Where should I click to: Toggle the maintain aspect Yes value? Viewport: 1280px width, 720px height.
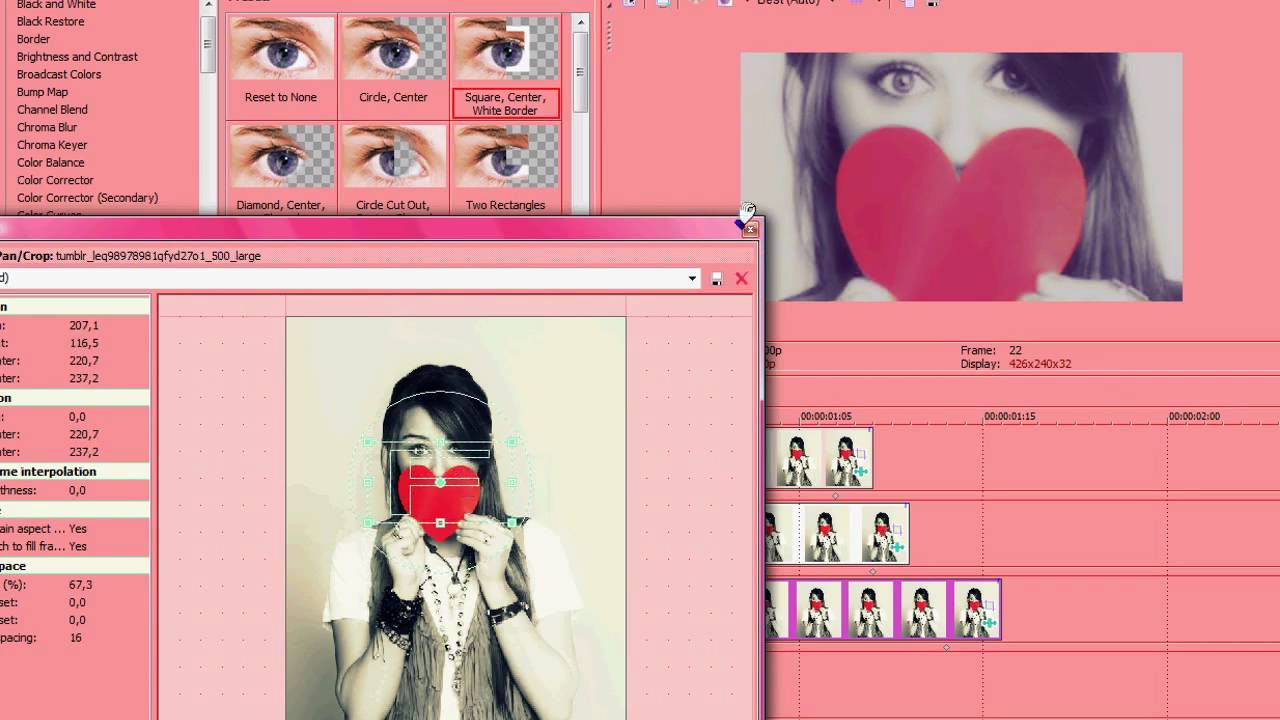click(x=78, y=529)
